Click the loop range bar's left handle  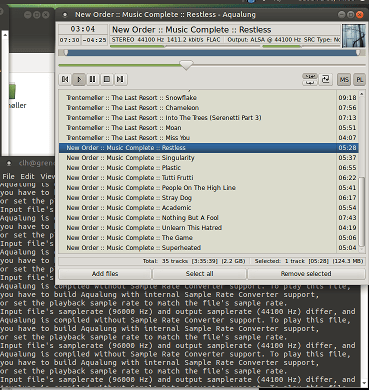(x=66, y=52)
